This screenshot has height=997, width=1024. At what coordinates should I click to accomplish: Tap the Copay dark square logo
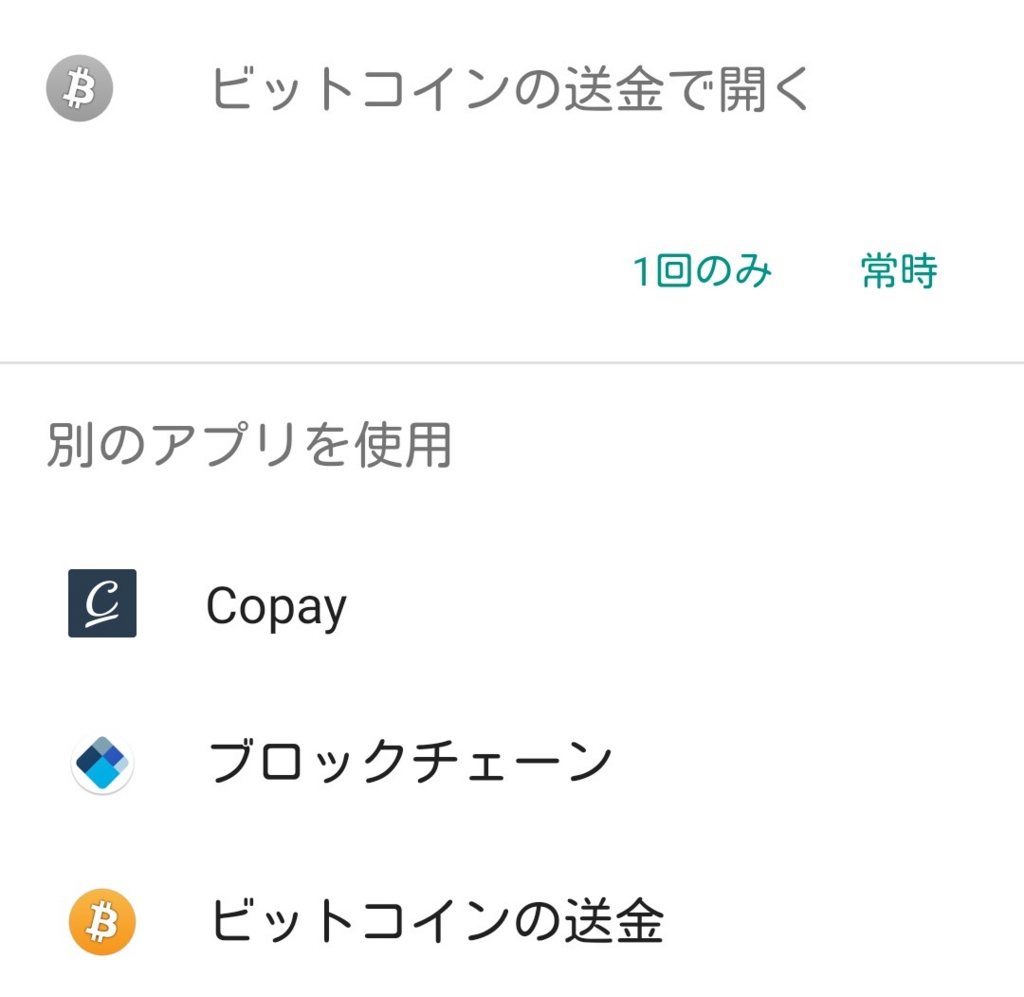(x=100, y=603)
